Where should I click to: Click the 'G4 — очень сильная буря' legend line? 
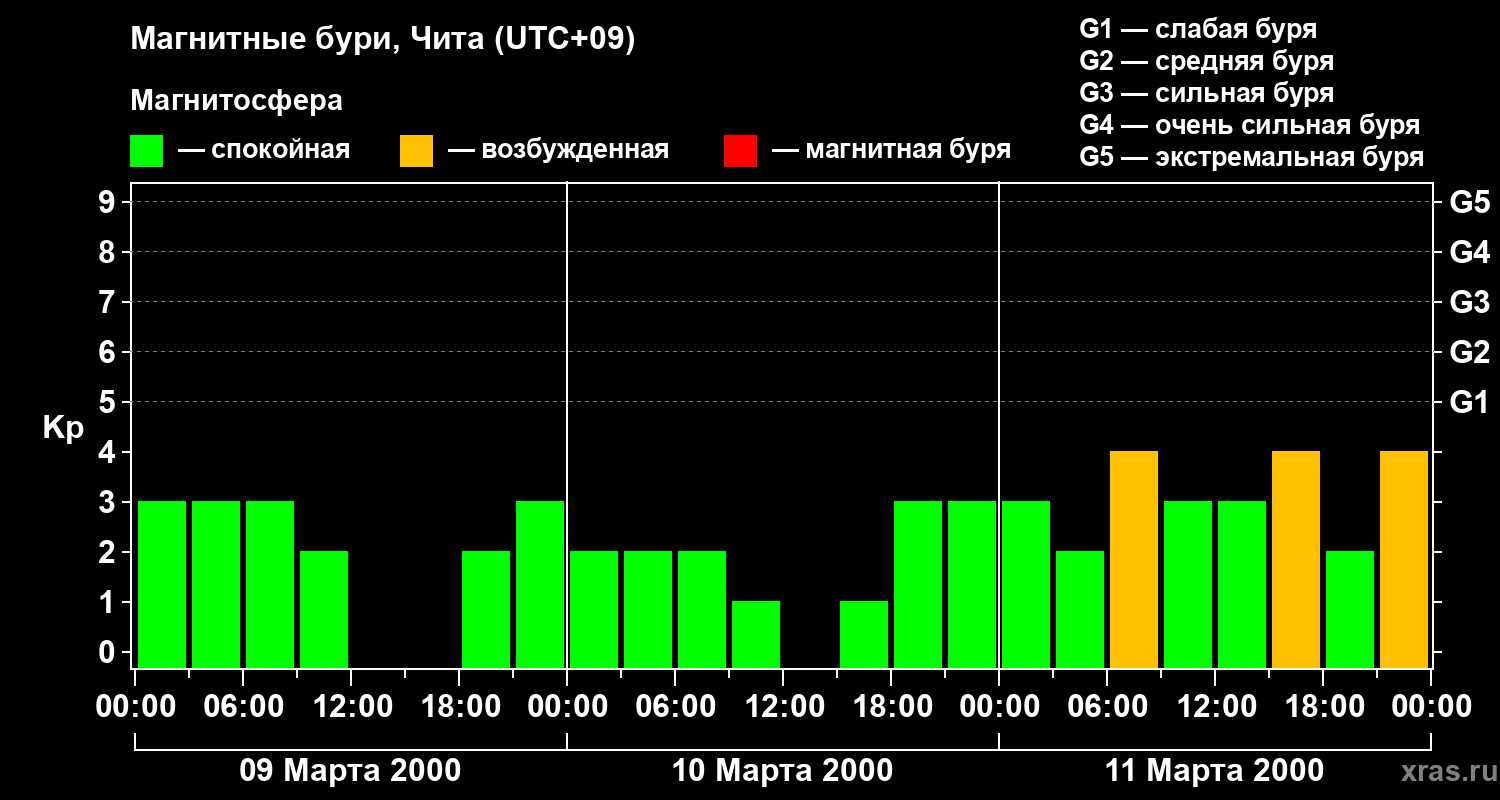(x=1249, y=125)
